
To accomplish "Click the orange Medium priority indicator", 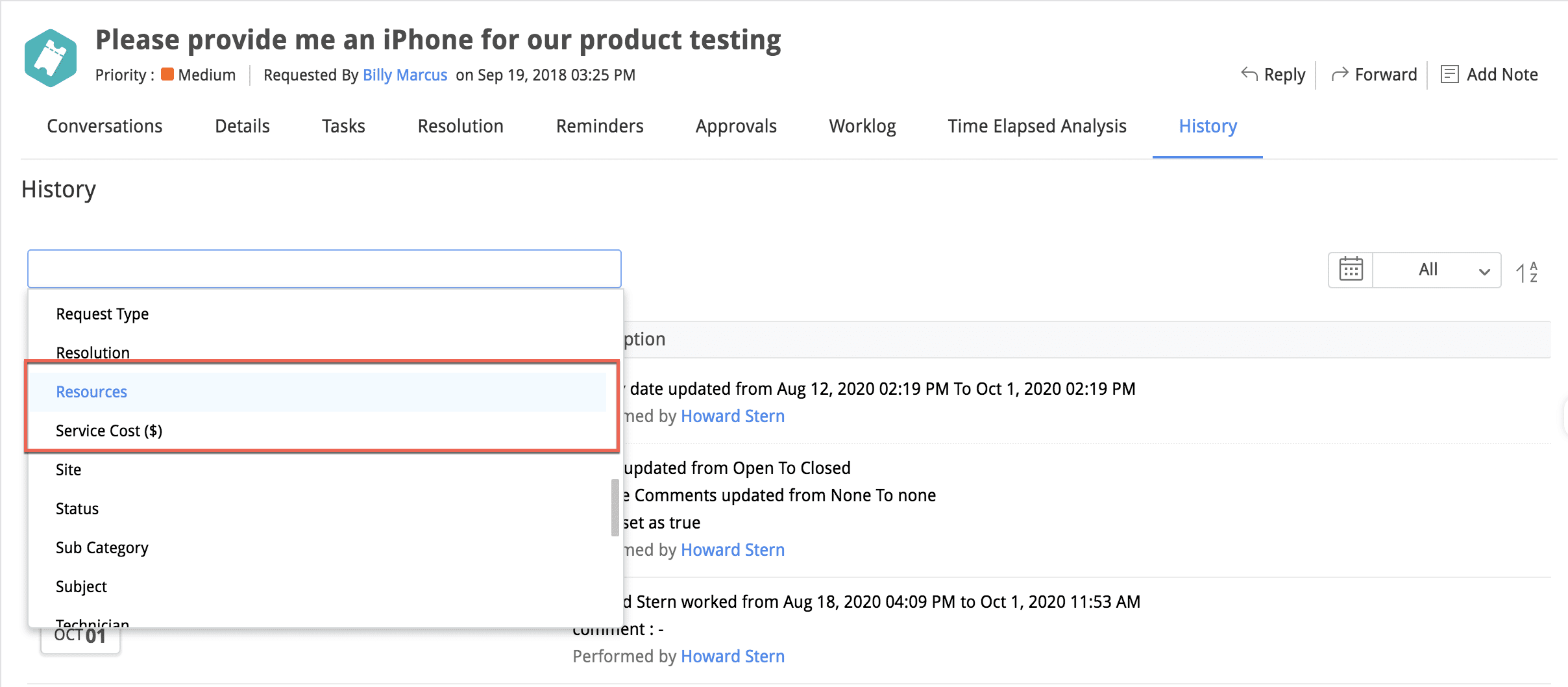I will tap(167, 75).
